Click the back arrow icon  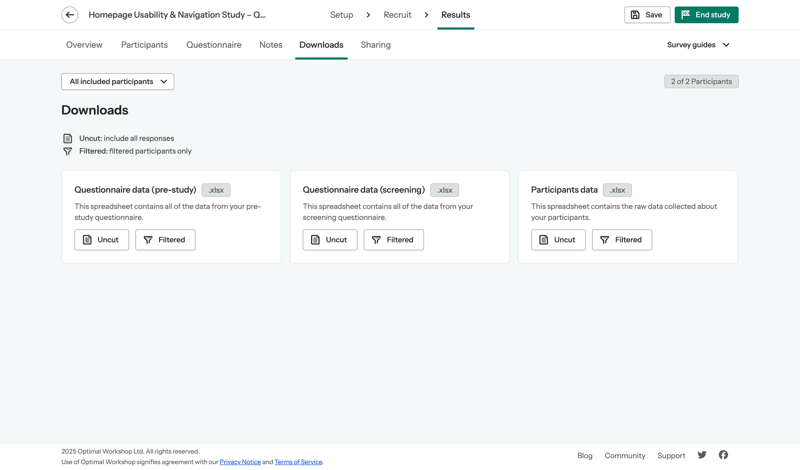coord(70,15)
